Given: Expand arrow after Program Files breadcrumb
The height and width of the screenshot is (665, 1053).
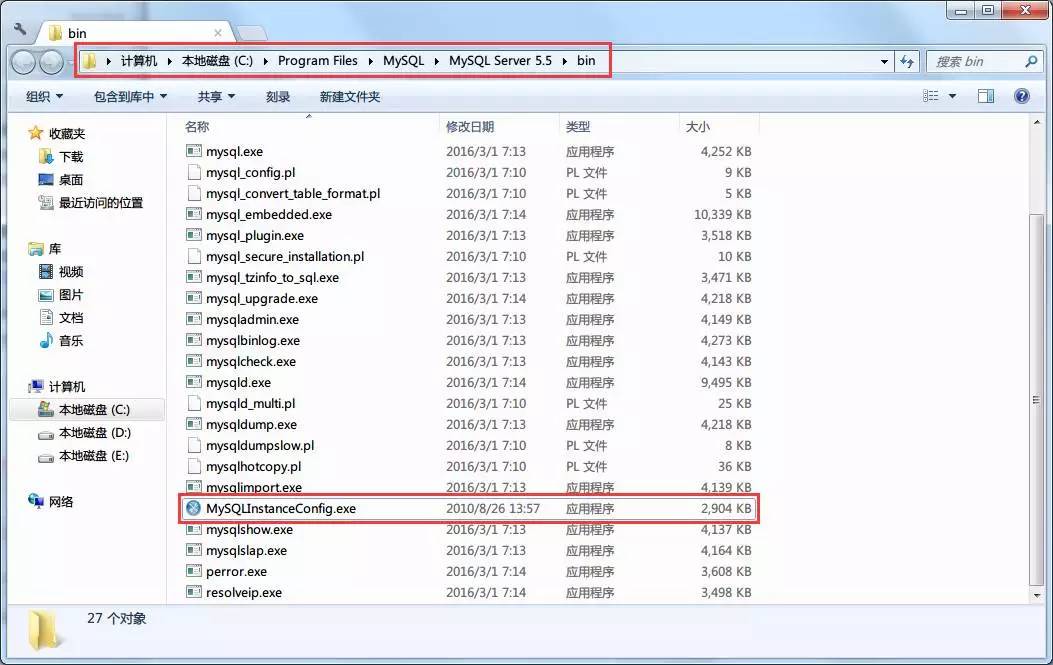Looking at the screenshot, I should pyautogui.click(x=371, y=61).
